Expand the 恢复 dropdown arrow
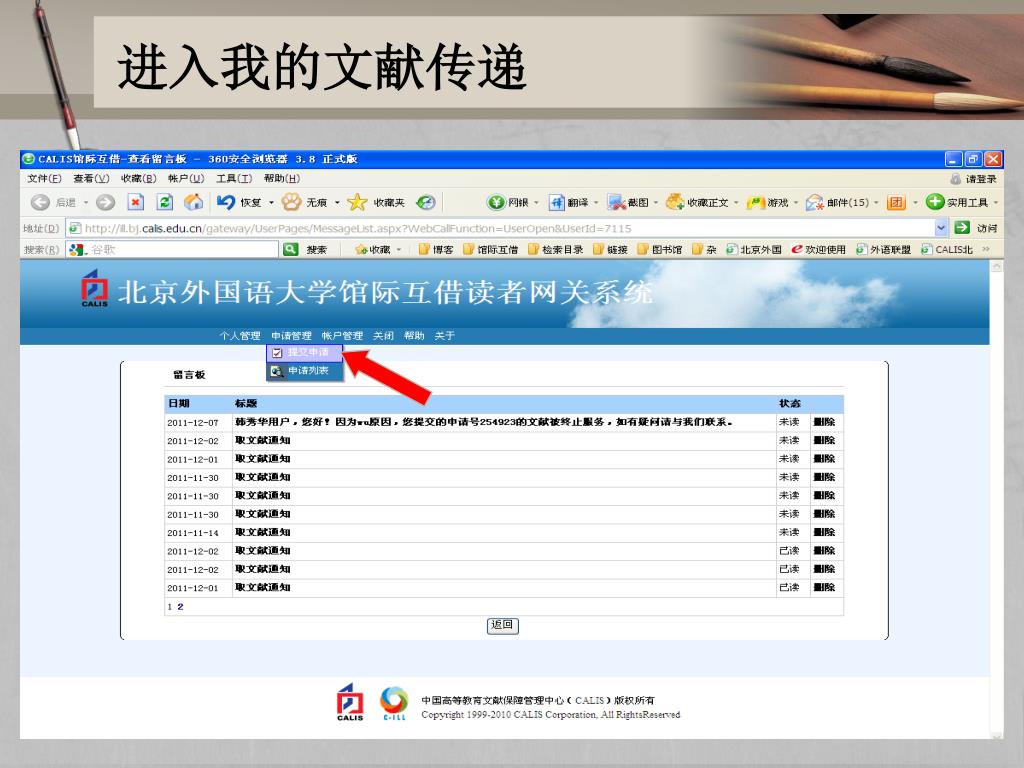The image size is (1024, 768). coord(271,202)
